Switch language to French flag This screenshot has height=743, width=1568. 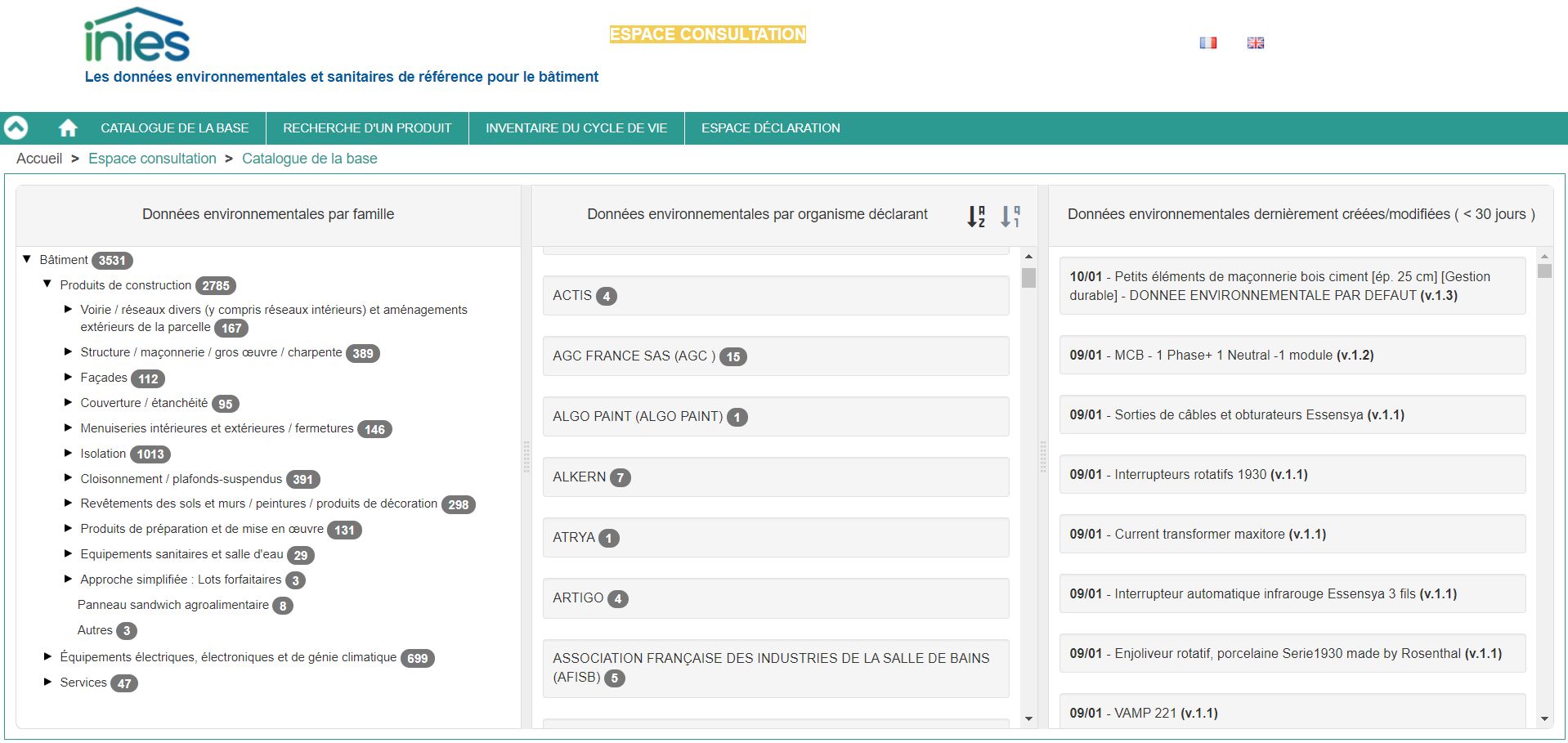(x=1207, y=43)
